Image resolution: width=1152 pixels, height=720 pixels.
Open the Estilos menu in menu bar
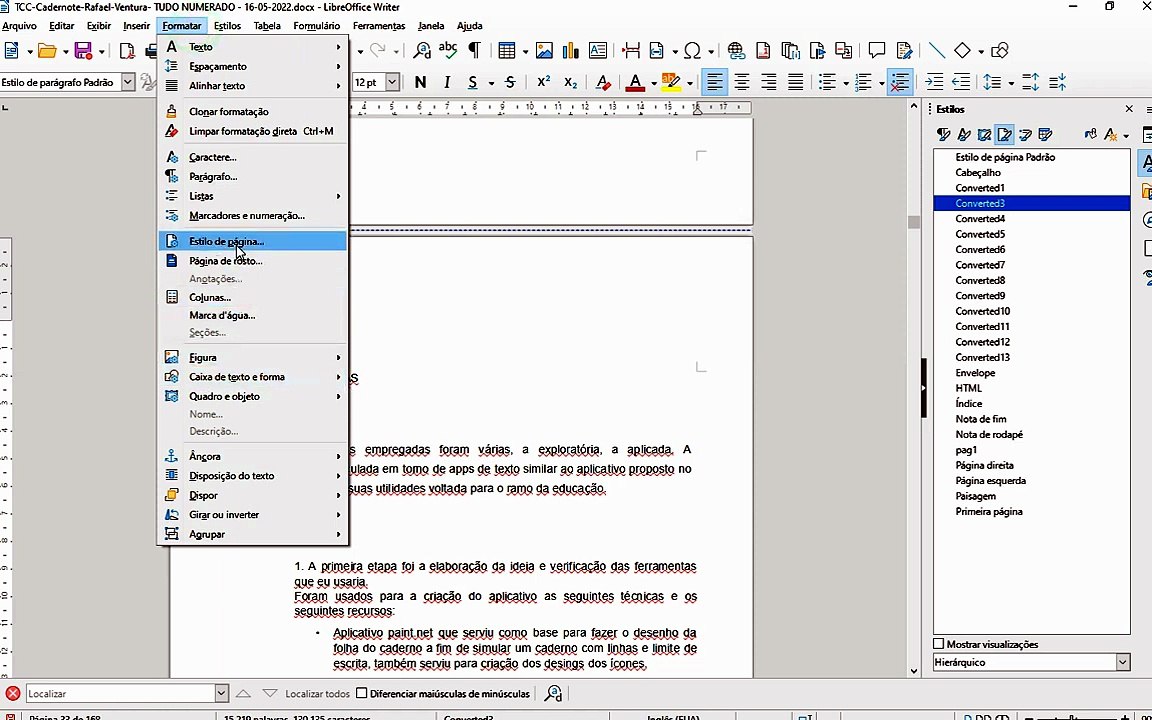[227, 26]
